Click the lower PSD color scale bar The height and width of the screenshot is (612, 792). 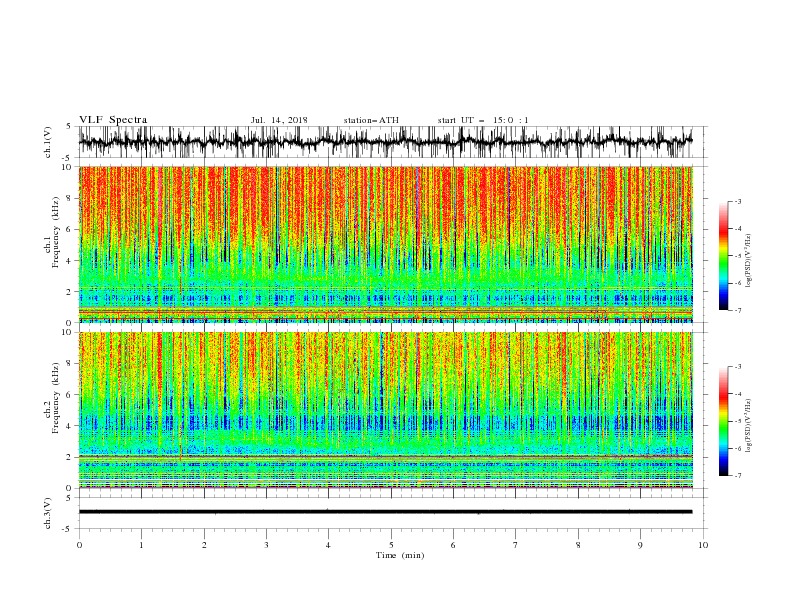click(723, 421)
